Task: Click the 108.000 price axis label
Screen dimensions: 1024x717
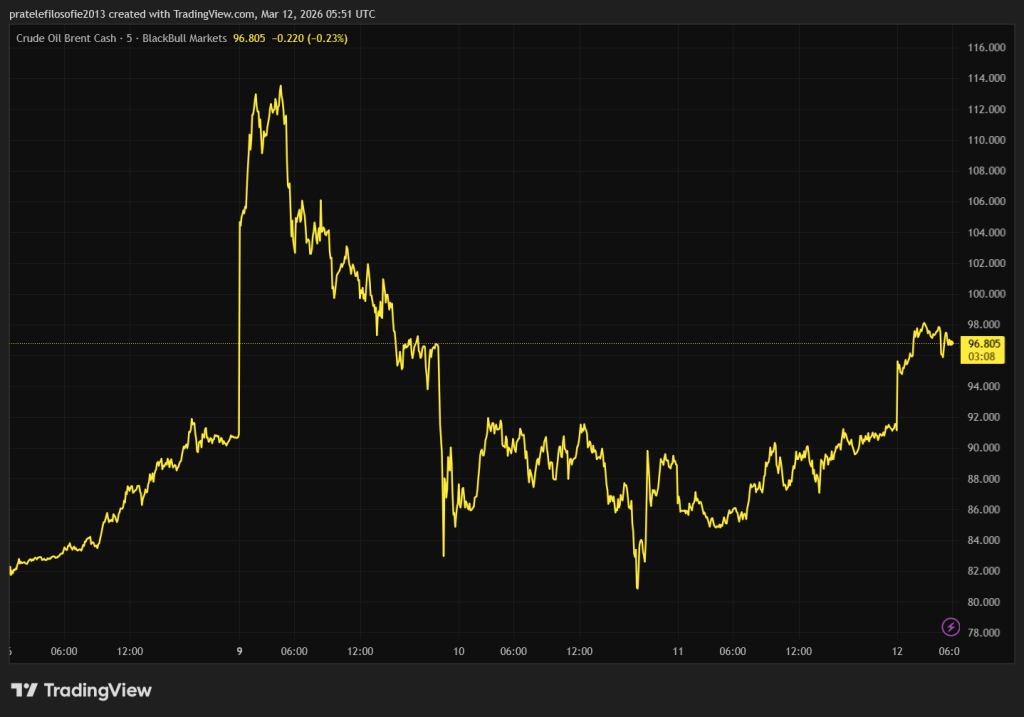Action: 985,171
